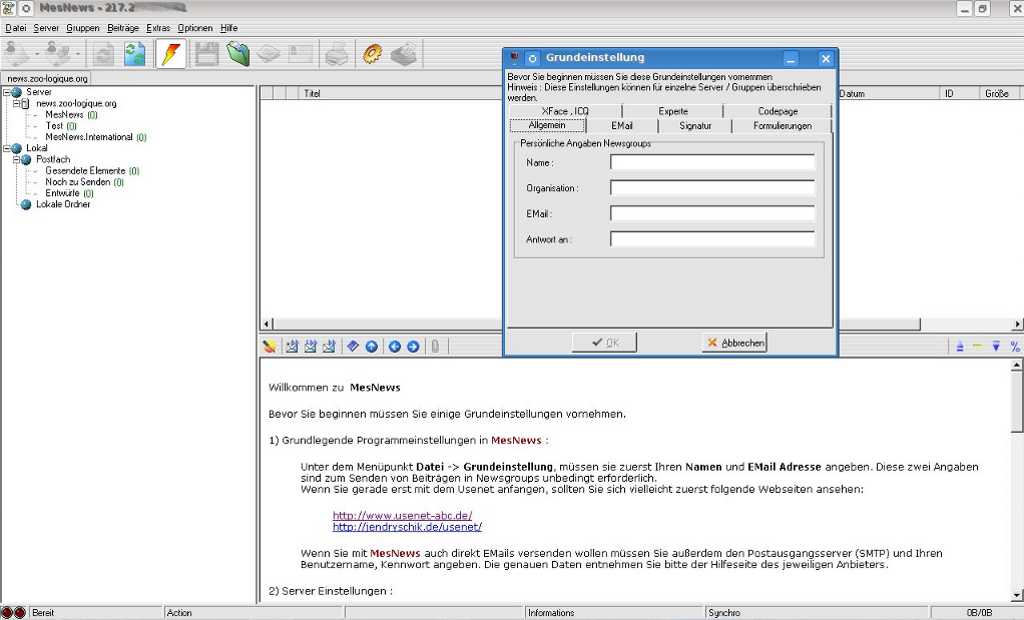Open the usenet-abc.de link

[402, 515]
